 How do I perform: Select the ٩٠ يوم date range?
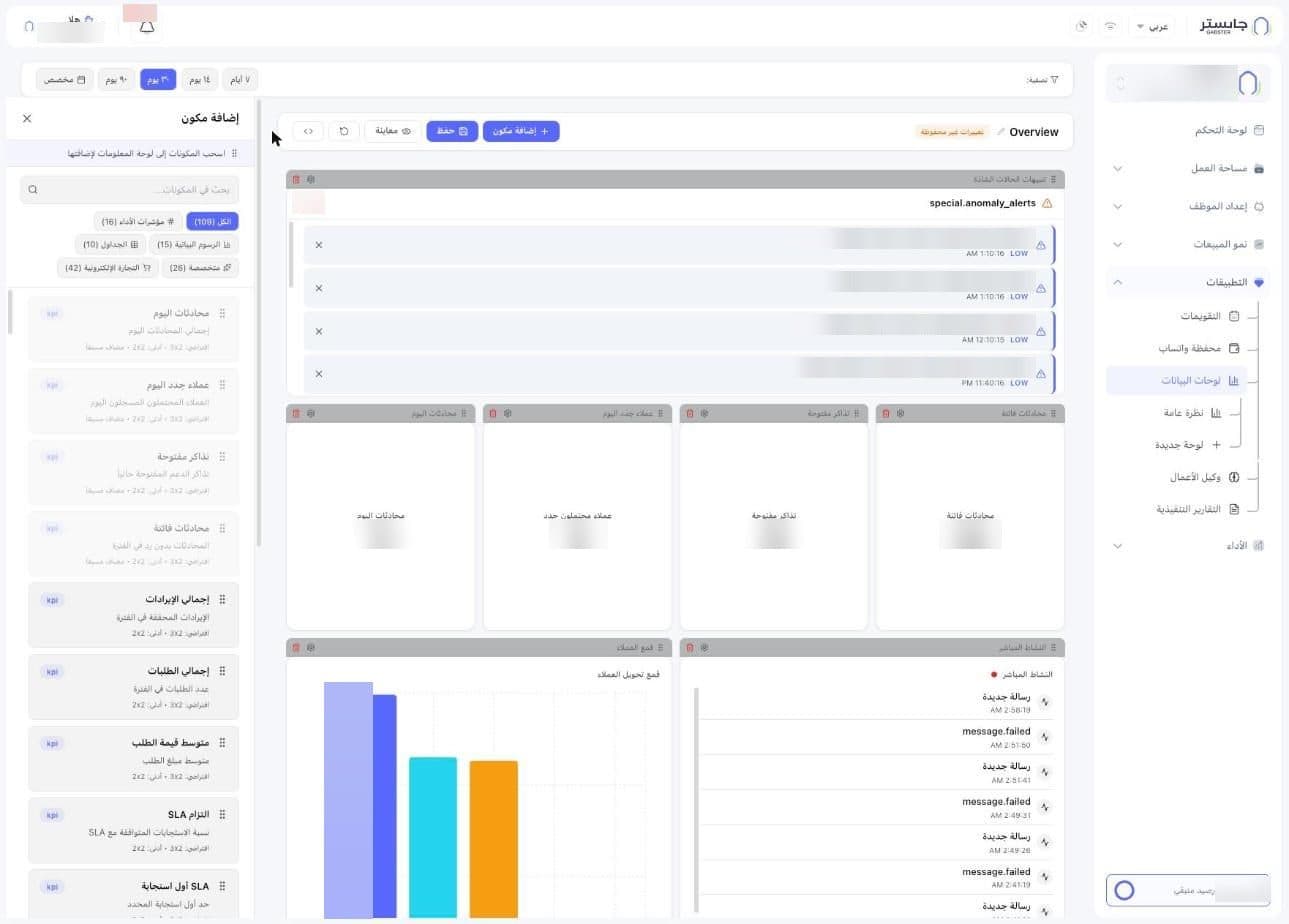click(116, 79)
